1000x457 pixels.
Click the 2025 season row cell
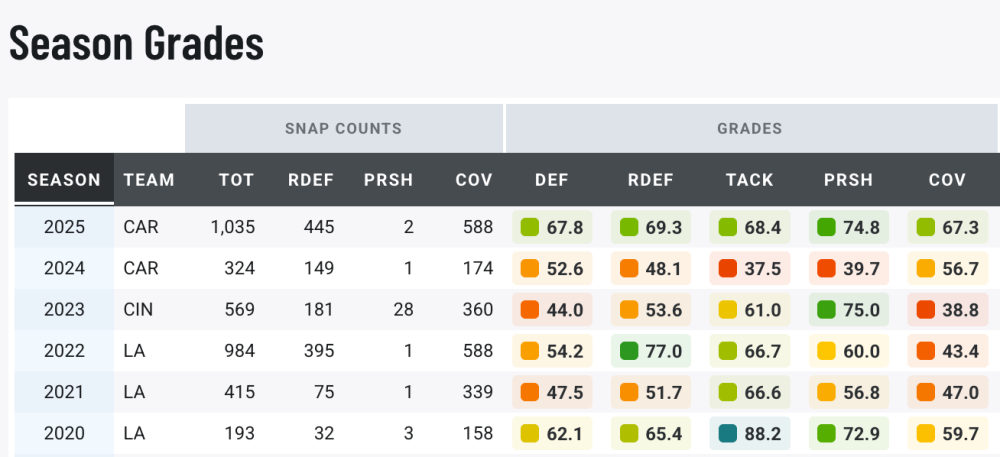point(64,227)
